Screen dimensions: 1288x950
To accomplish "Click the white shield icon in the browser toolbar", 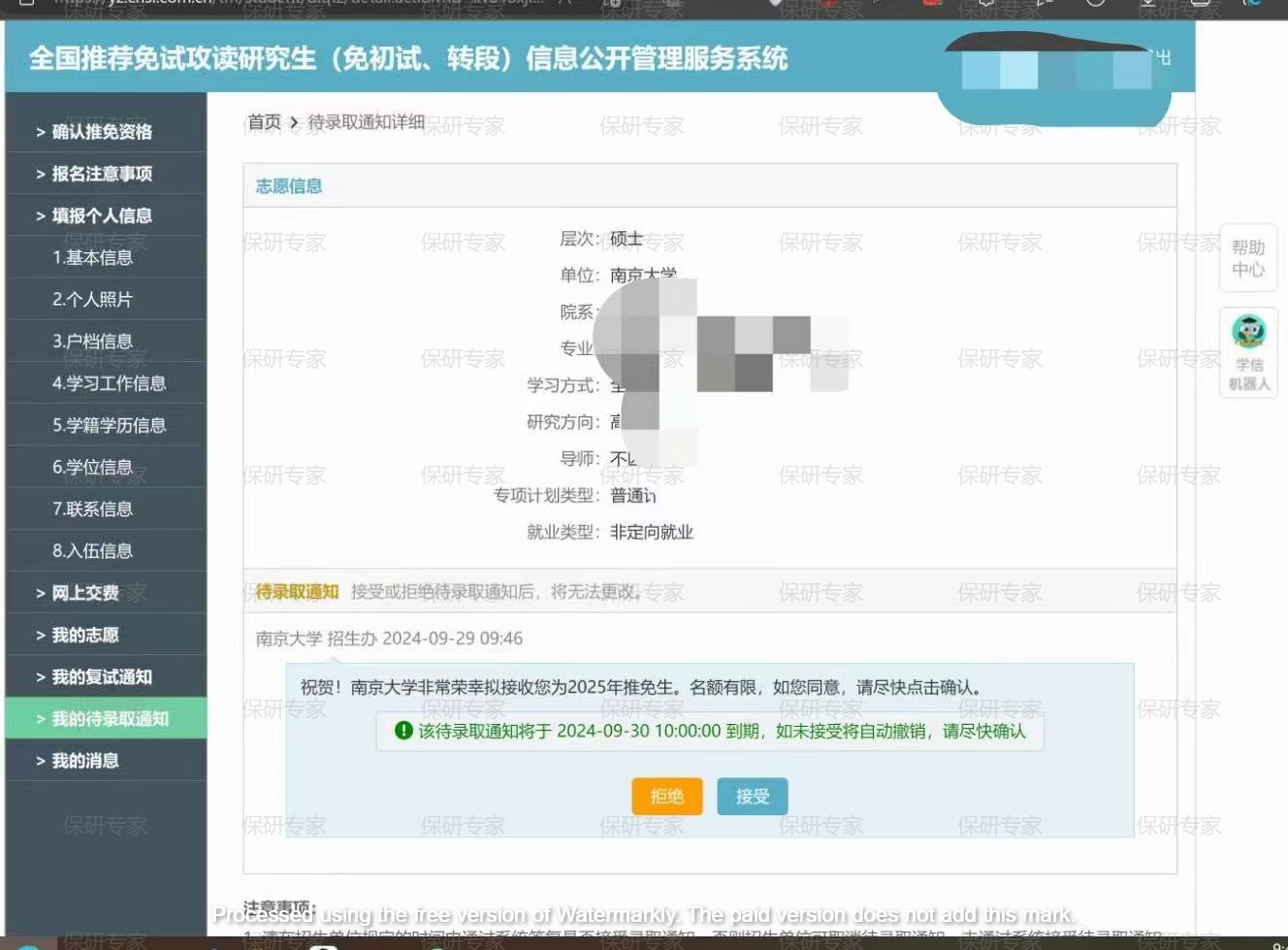I will click(775, 5).
